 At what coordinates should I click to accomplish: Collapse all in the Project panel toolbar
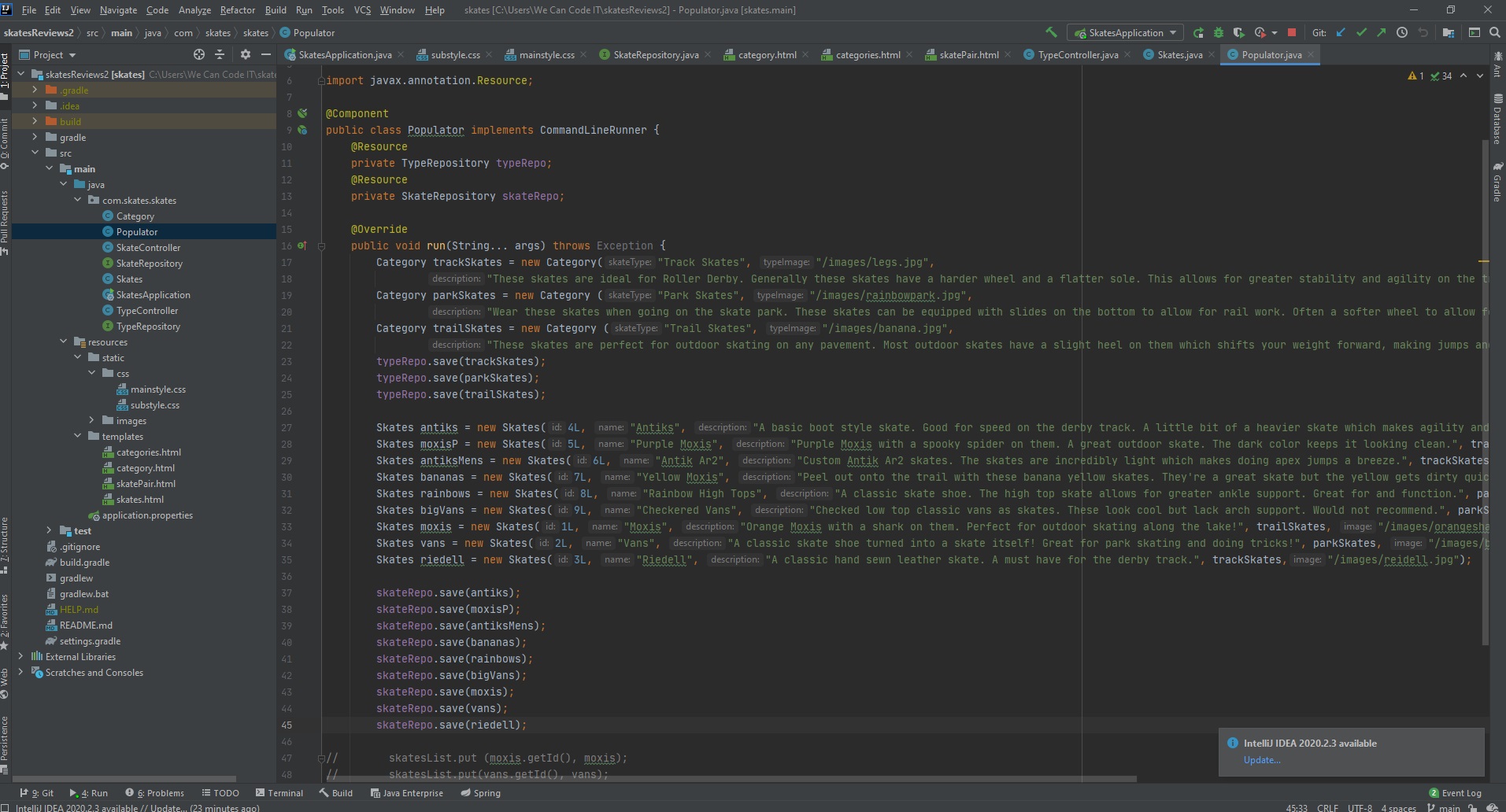click(220, 54)
